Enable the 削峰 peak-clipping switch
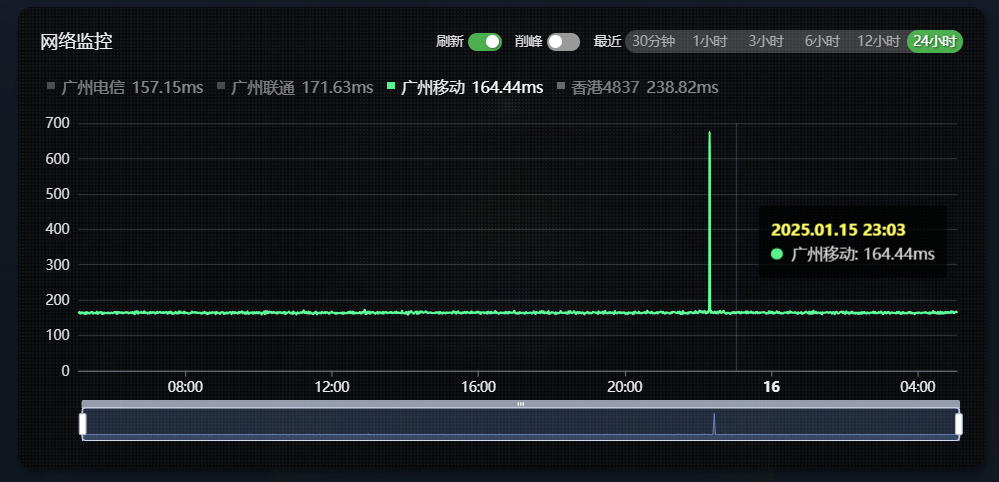 [563, 41]
